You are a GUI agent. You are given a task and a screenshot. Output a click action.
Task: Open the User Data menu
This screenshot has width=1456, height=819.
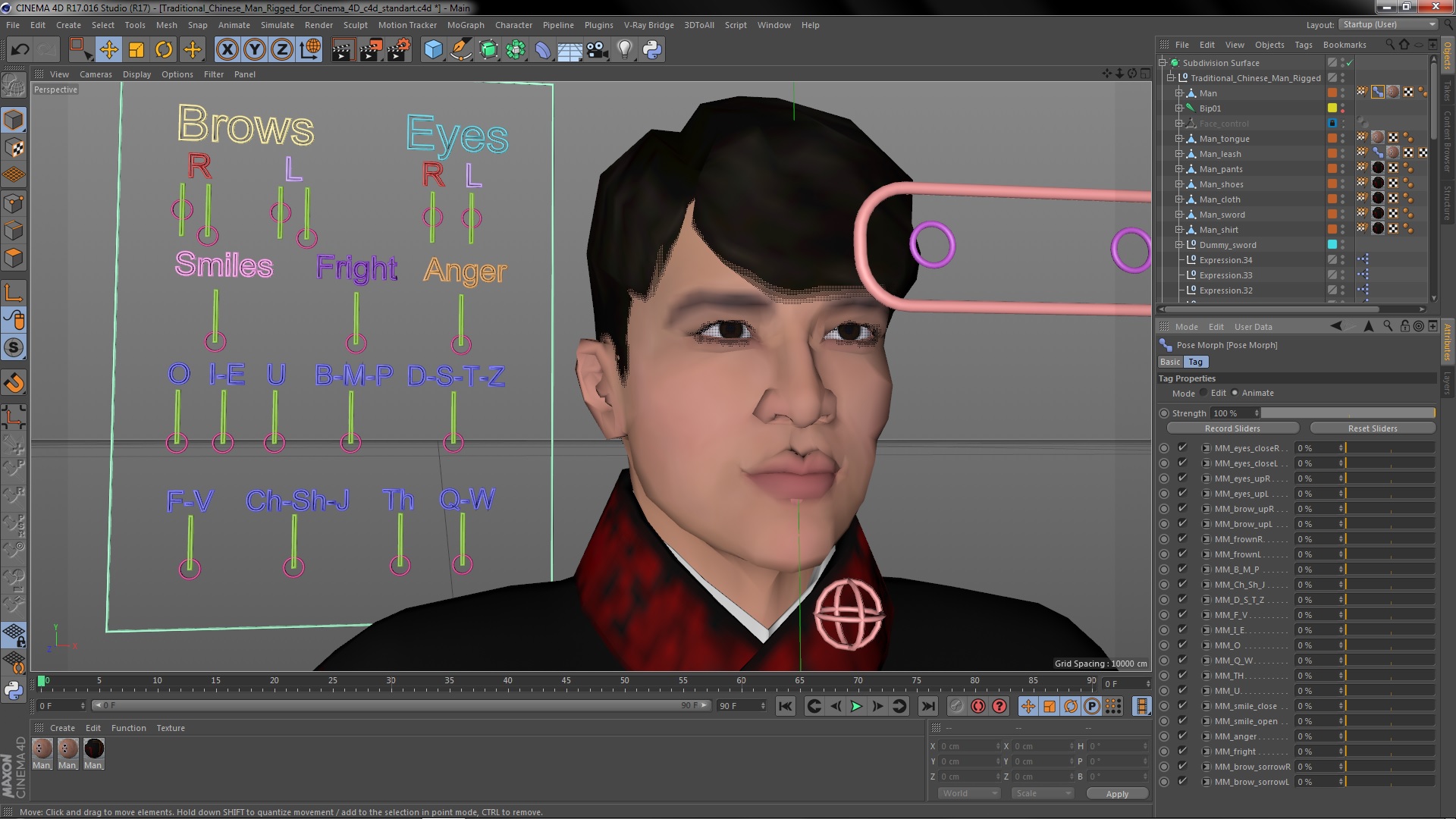click(1253, 327)
